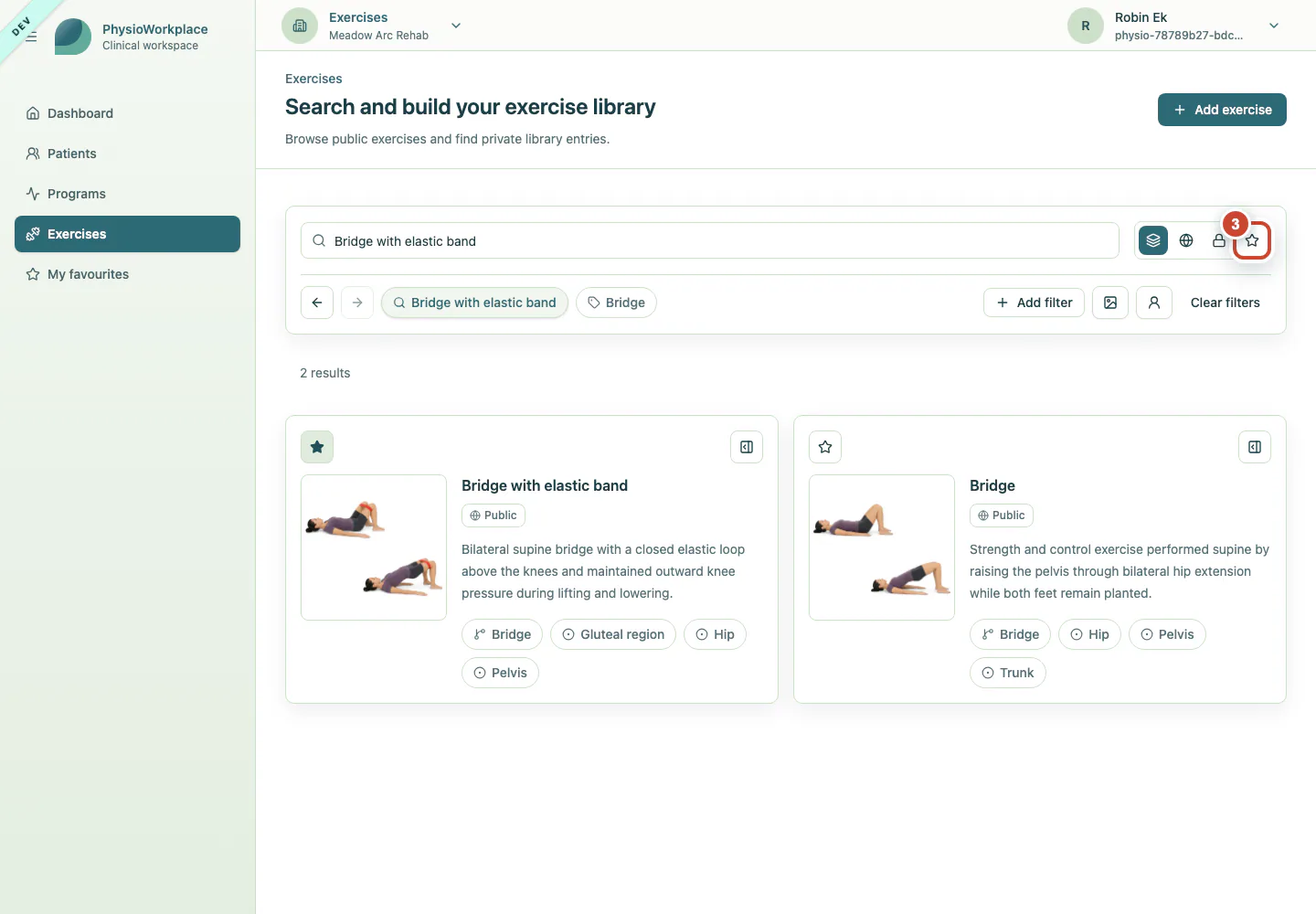Screen dimensions: 1316x914
Task: Open the Add filter menu
Action: click(1034, 303)
